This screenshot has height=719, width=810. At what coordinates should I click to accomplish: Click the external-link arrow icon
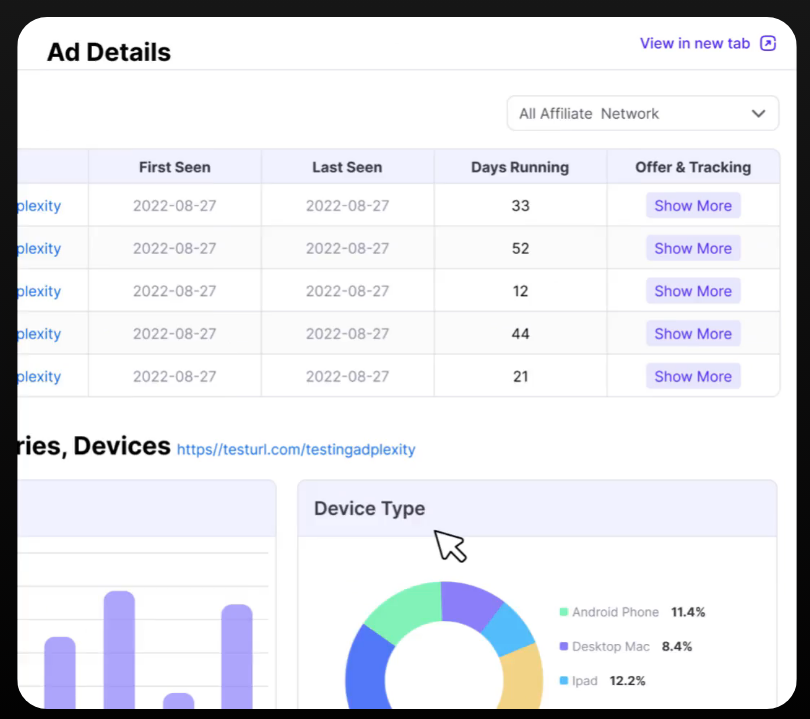click(768, 43)
